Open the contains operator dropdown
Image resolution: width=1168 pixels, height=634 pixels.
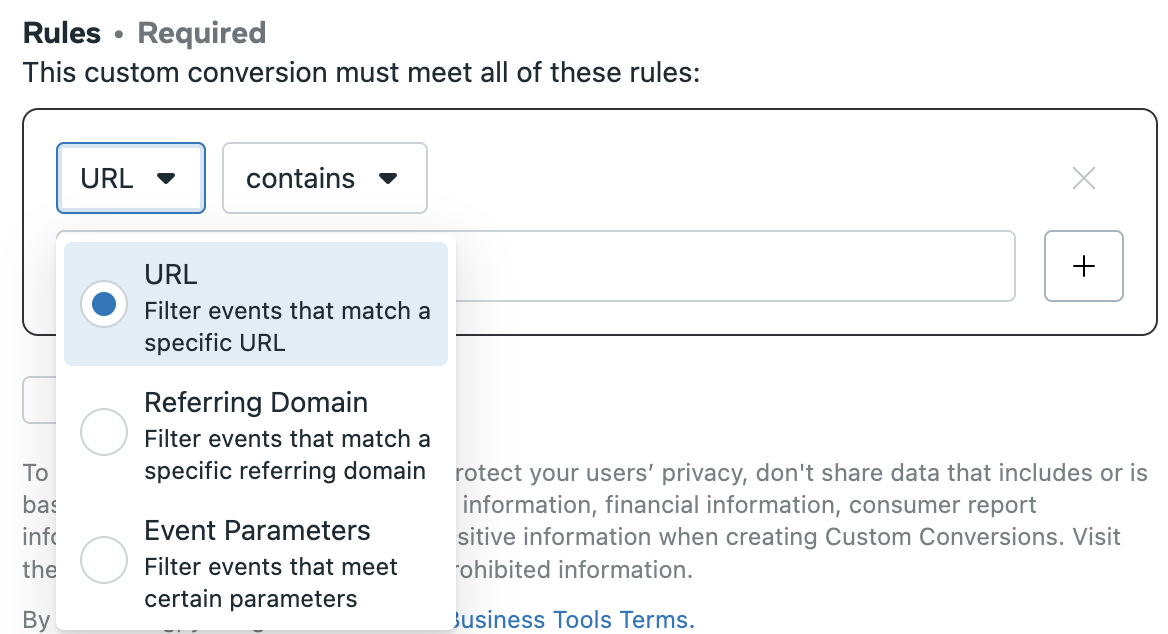click(x=325, y=178)
